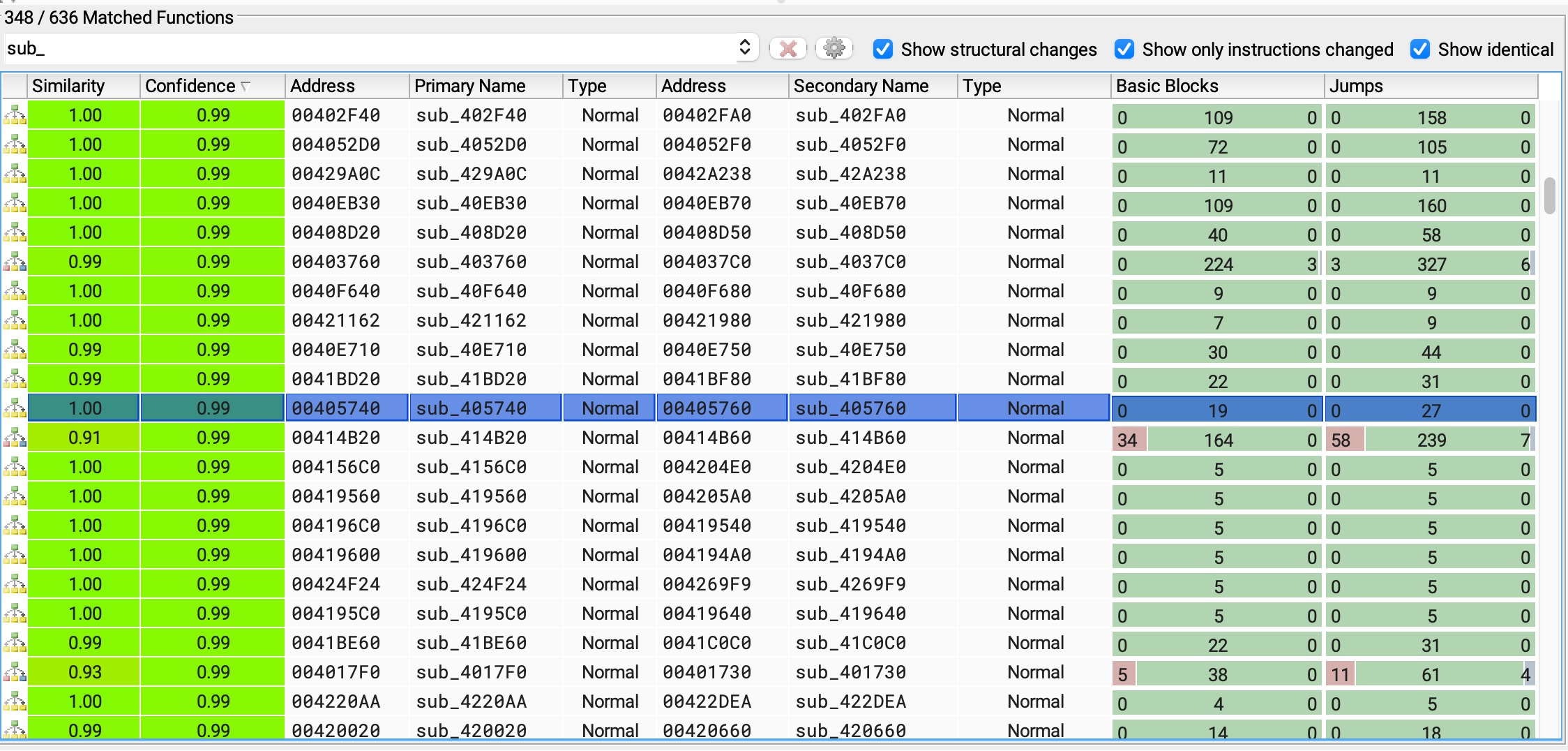
Task: Sort by the Similarity column header
Action: click(x=84, y=86)
